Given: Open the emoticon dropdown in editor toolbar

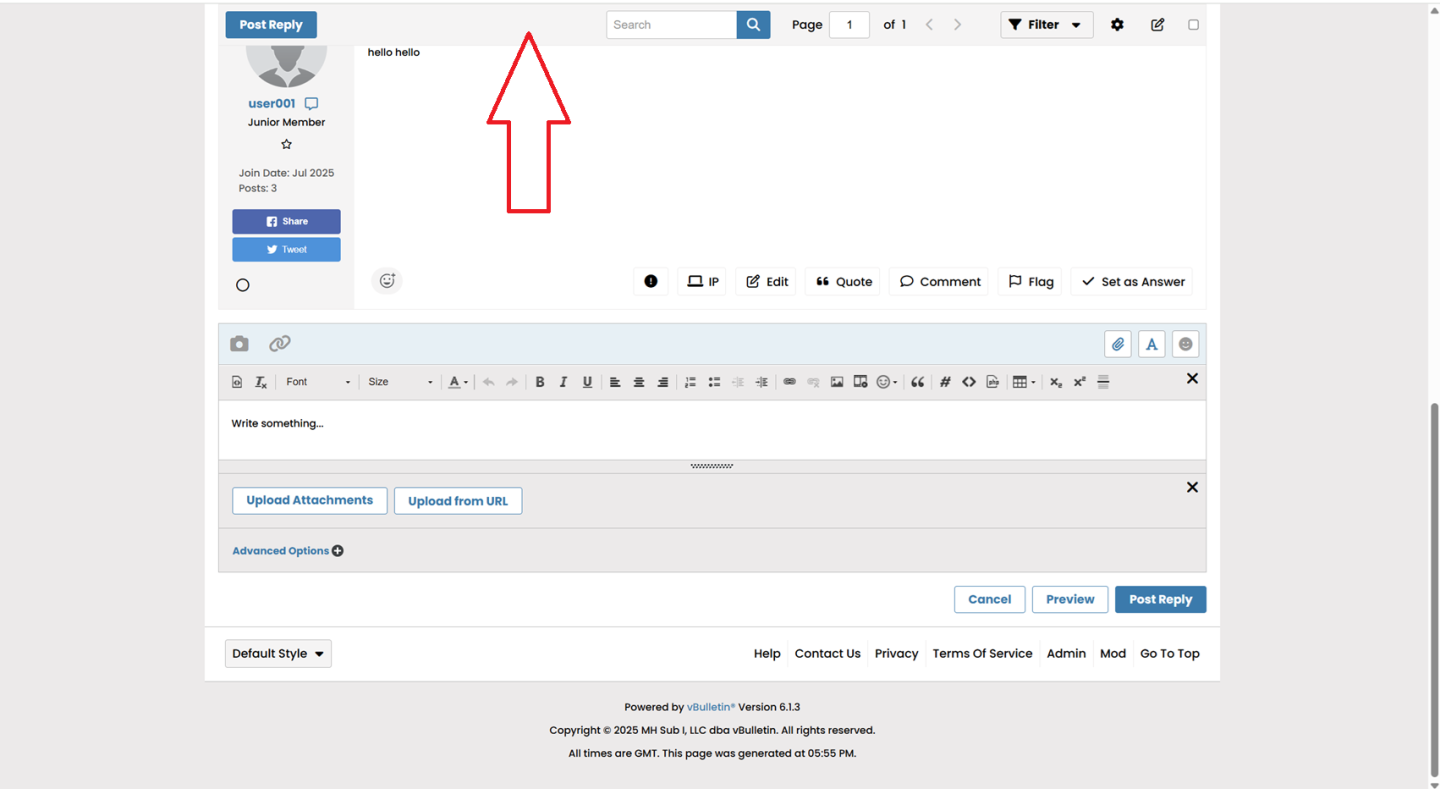Looking at the screenshot, I should (x=886, y=382).
